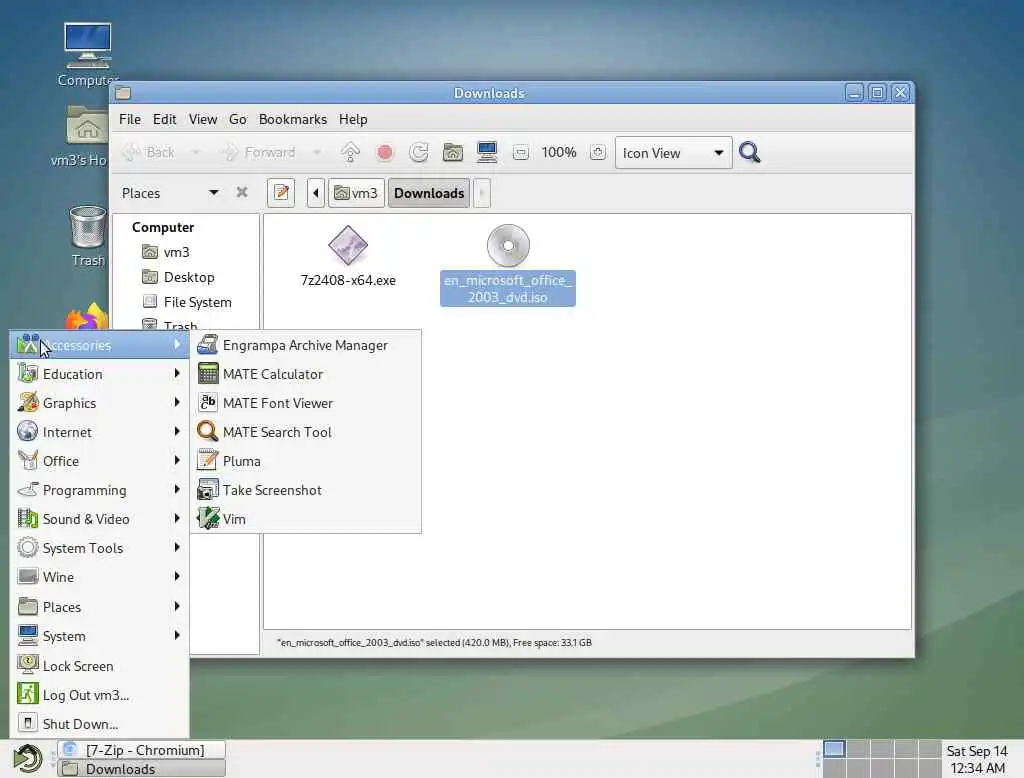Select vm3 in the sidebar
This screenshot has width=1024, height=778.
tap(176, 252)
